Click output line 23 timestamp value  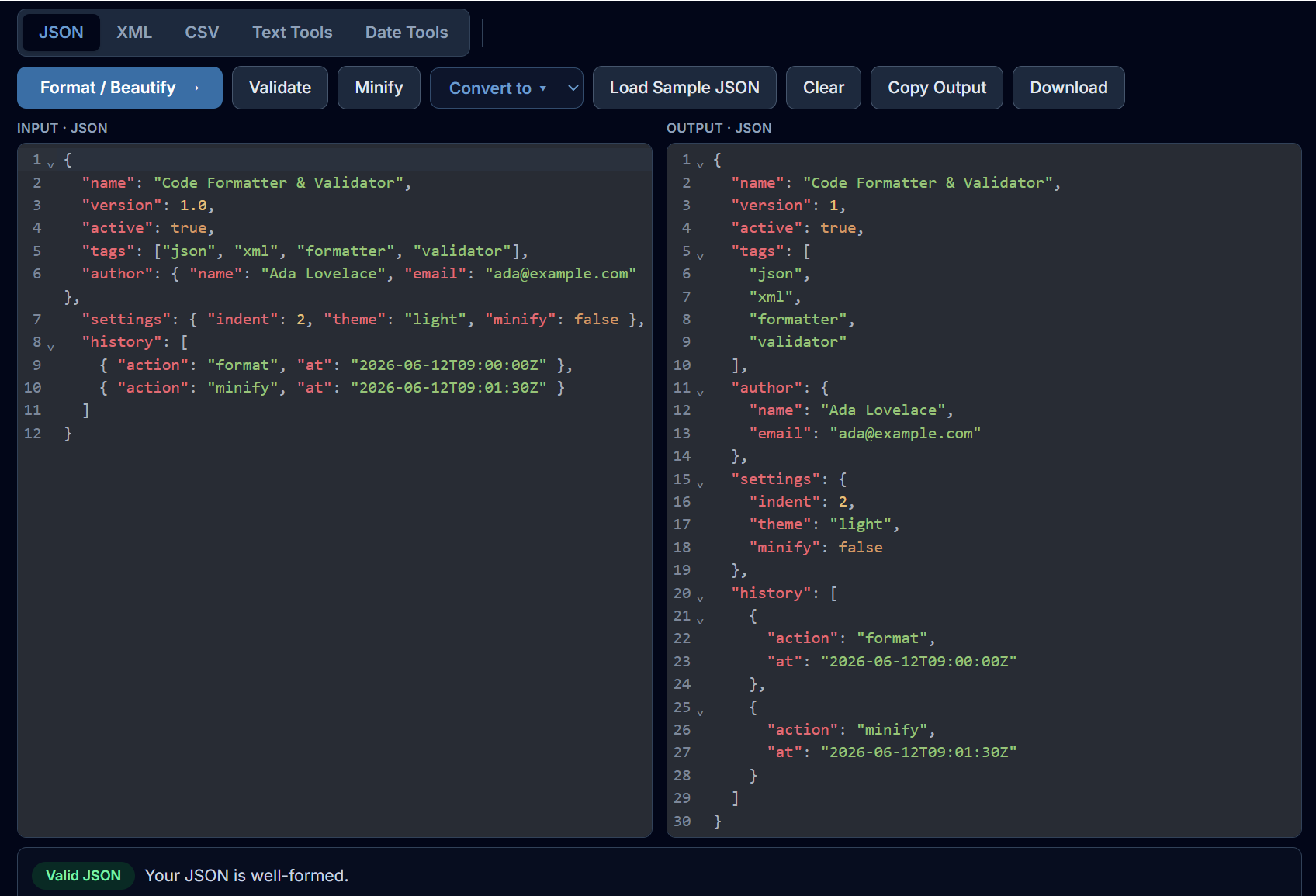click(x=919, y=662)
